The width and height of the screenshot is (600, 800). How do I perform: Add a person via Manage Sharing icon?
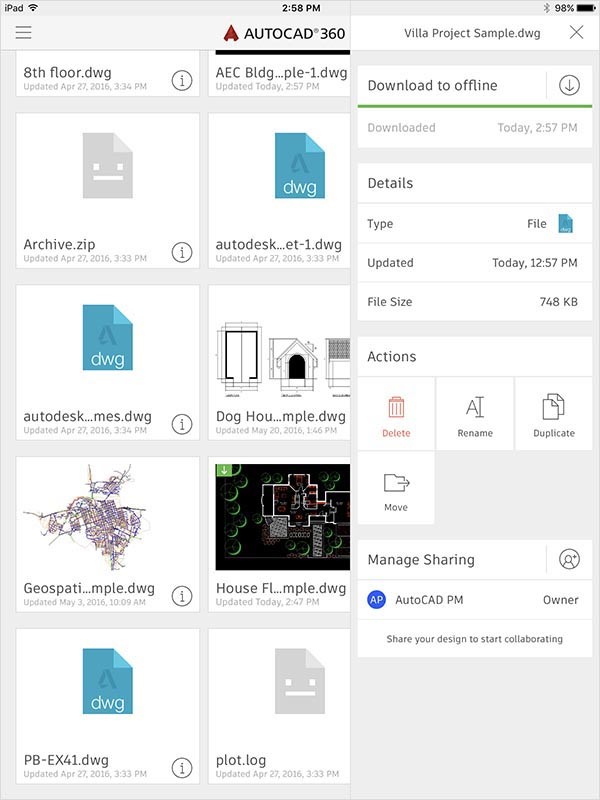point(569,559)
